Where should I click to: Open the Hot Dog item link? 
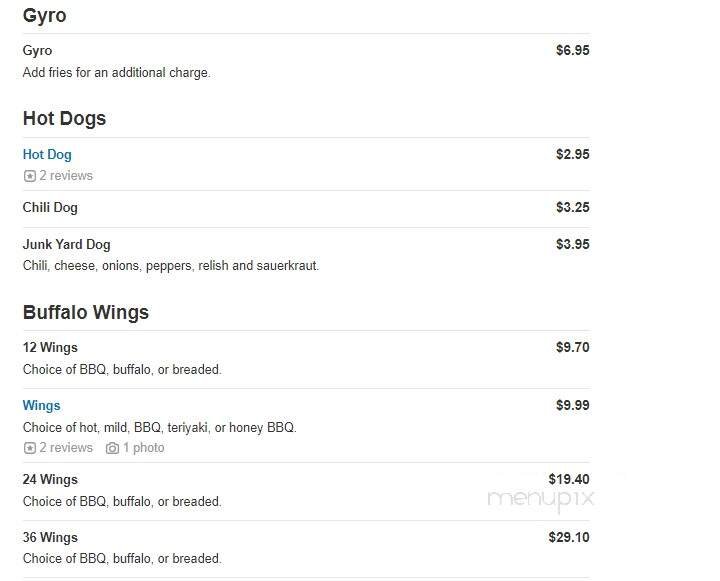pyautogui.click(x=47, y=155)
